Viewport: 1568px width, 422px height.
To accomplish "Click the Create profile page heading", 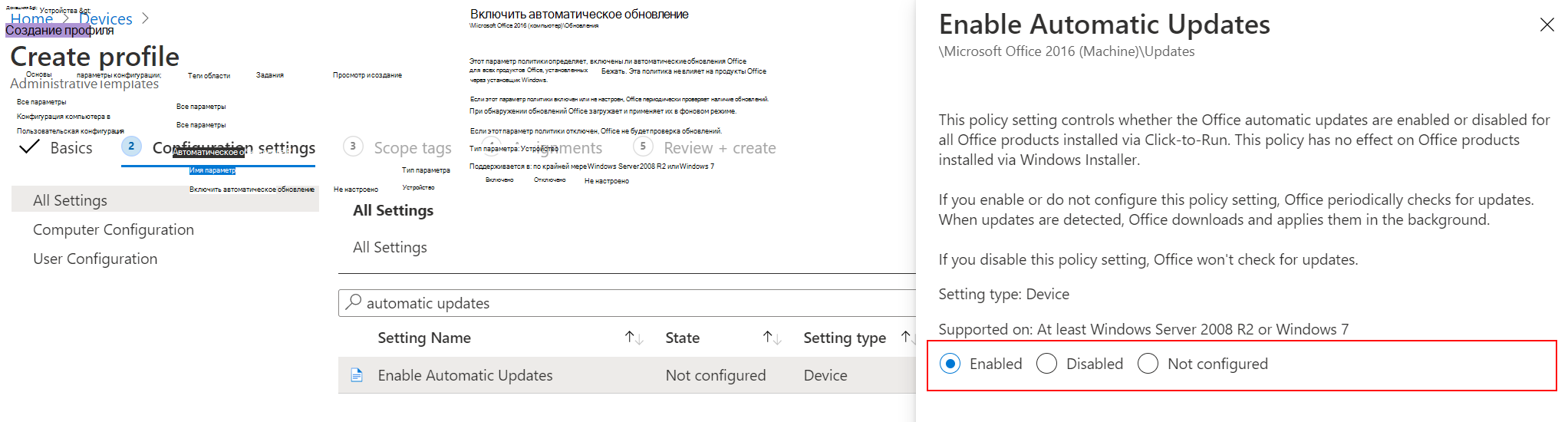I will [94, 57].
